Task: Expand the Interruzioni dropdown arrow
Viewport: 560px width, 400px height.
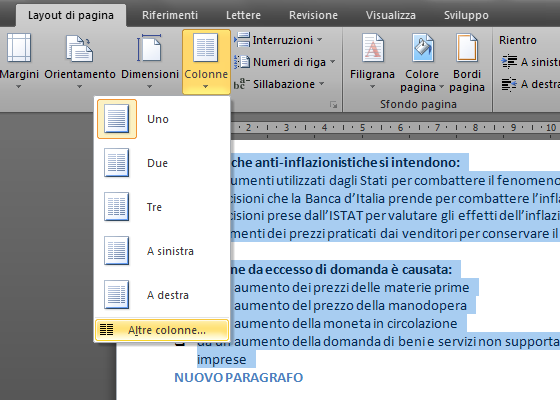Action: click(320, 40)
